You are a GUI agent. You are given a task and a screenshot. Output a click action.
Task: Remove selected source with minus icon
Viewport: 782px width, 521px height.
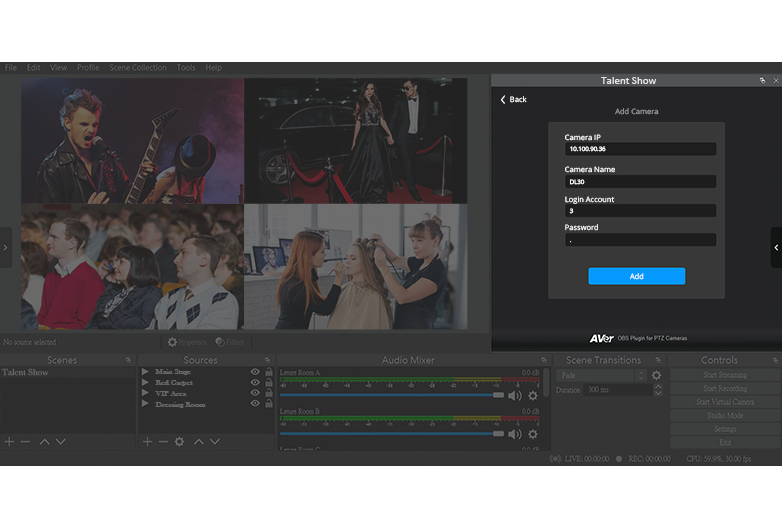pos(163,441)
